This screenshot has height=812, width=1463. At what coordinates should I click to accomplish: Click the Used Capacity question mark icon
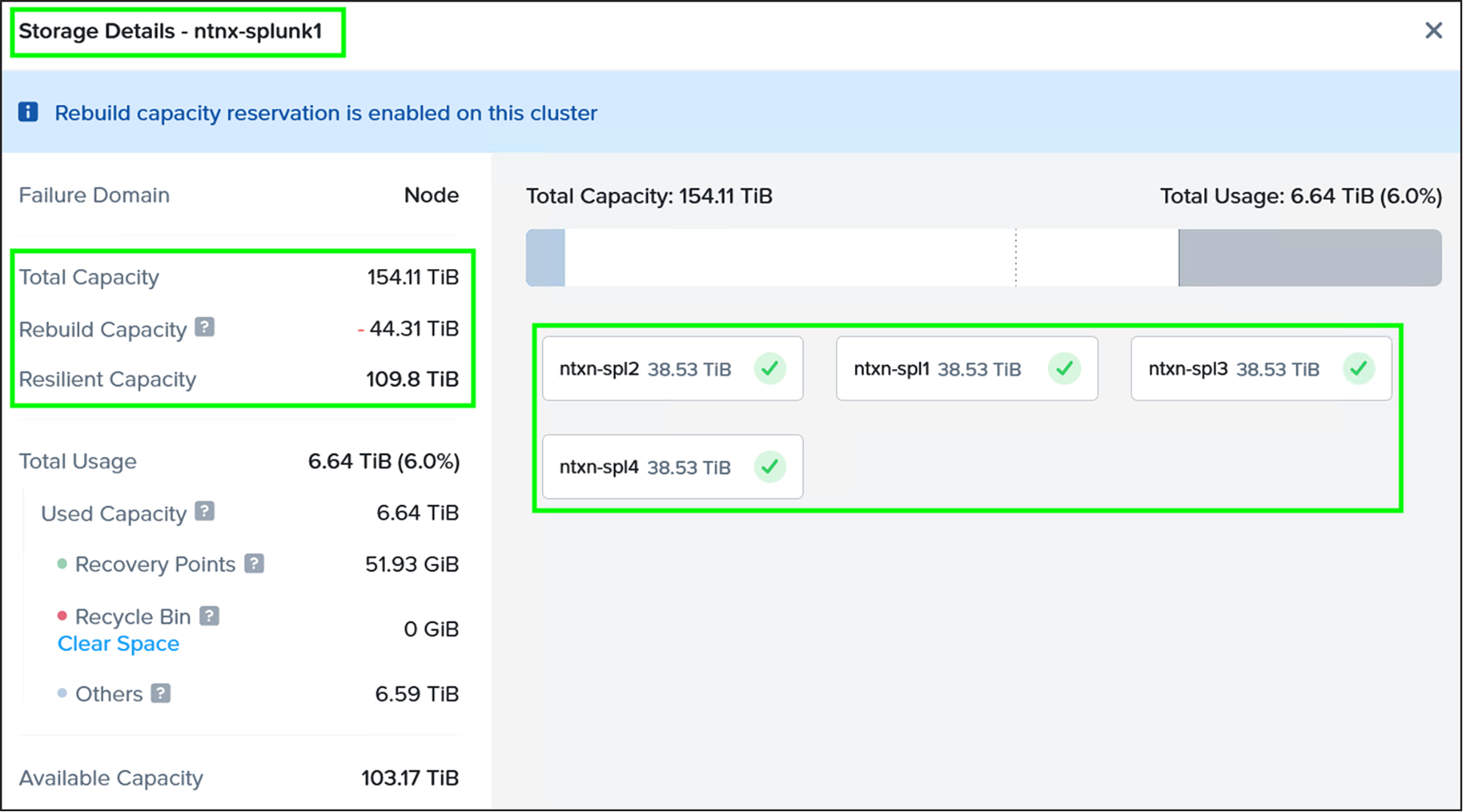206,511
